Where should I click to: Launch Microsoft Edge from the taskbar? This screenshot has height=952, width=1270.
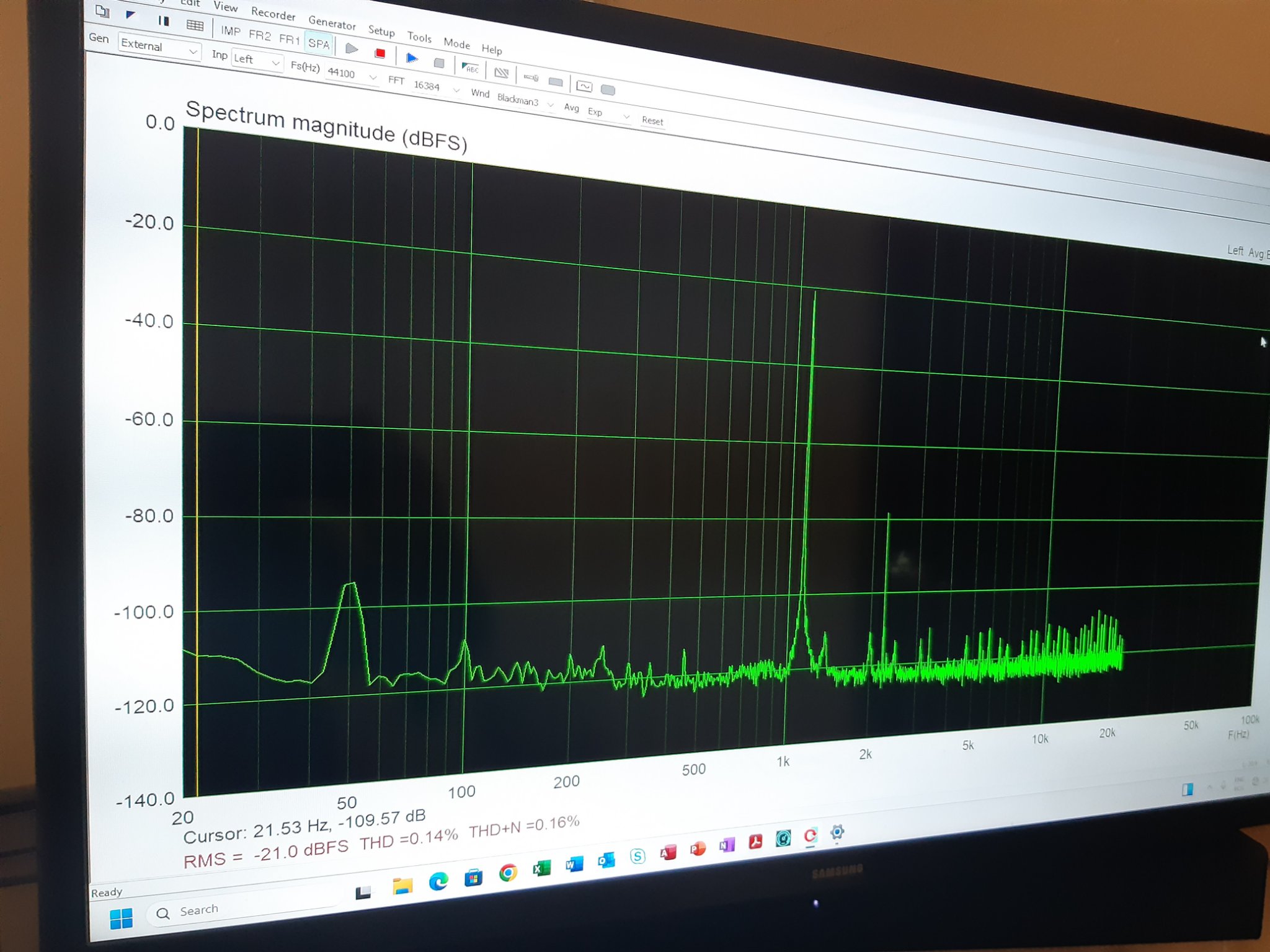pos(438,881)
